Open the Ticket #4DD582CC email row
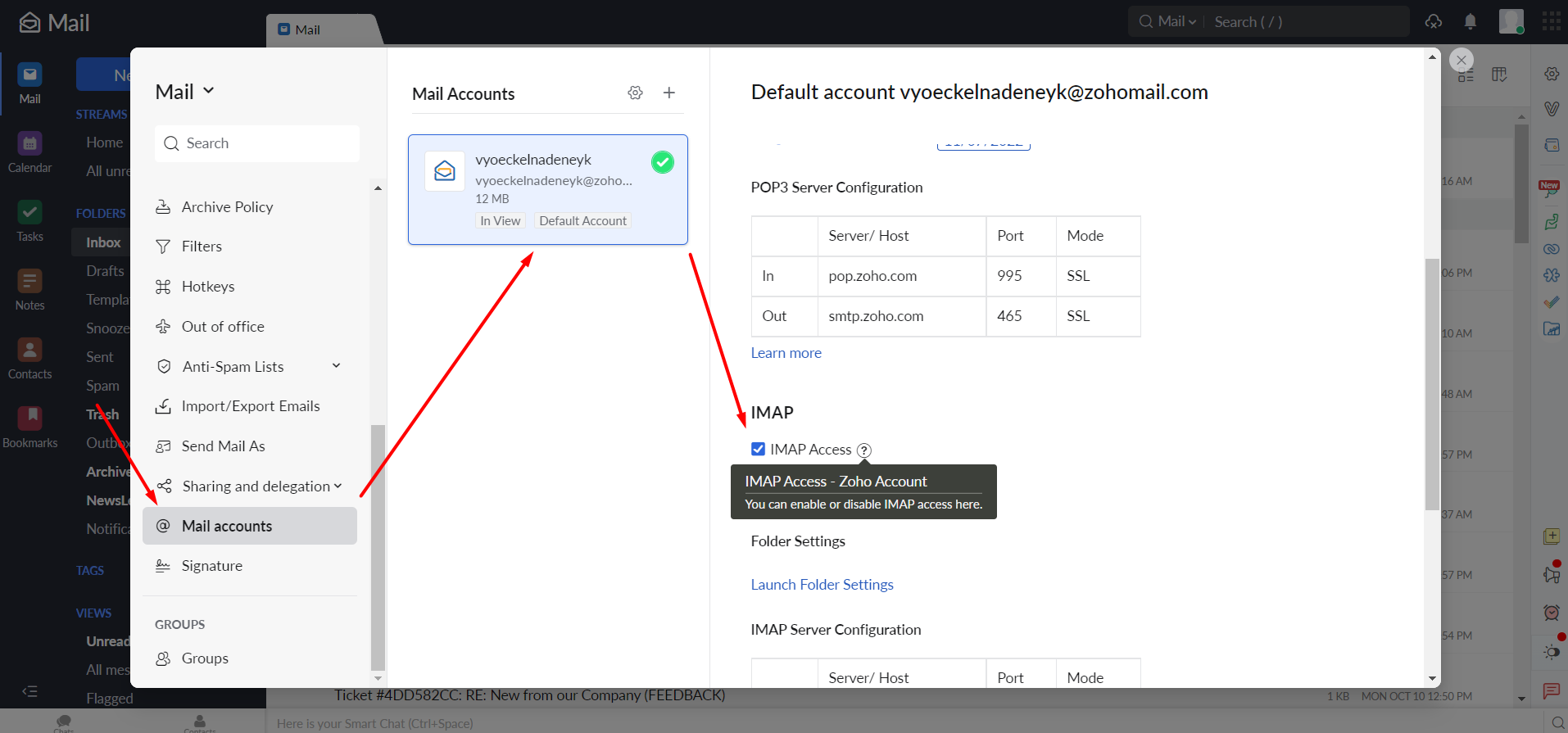This screenshot has width=1568, height=733. pyautogui.click(x=901, y=696)
